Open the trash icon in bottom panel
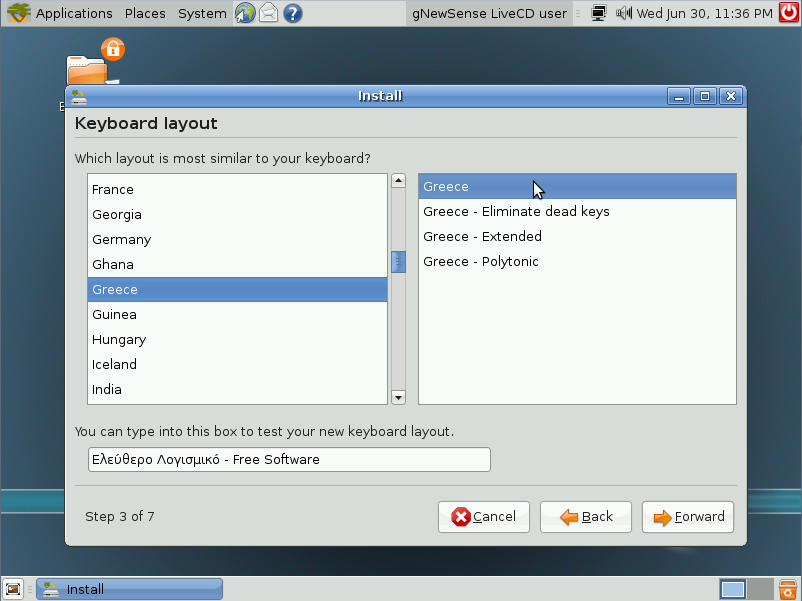The image size is (802, 601). point(788,589)
